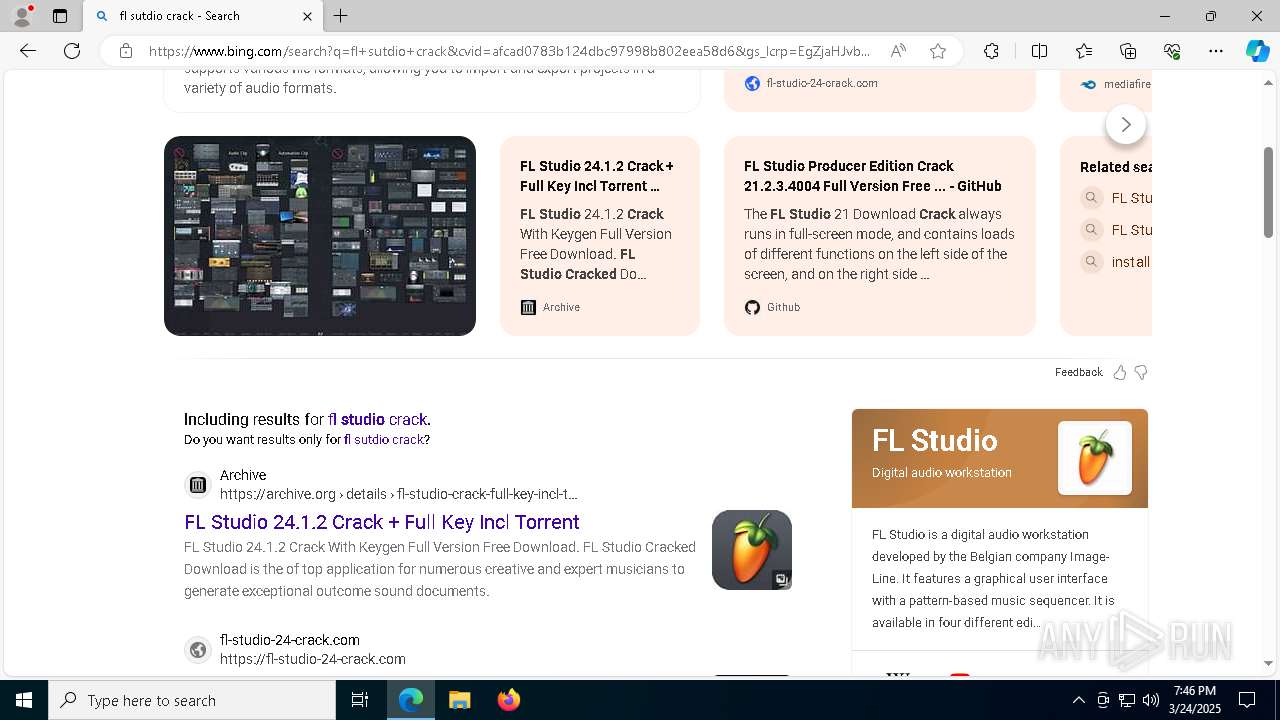The image size is (1280, 720).
Task: Toggle Split screen view
Action: pyautogui.click(x=1039, y=51)
